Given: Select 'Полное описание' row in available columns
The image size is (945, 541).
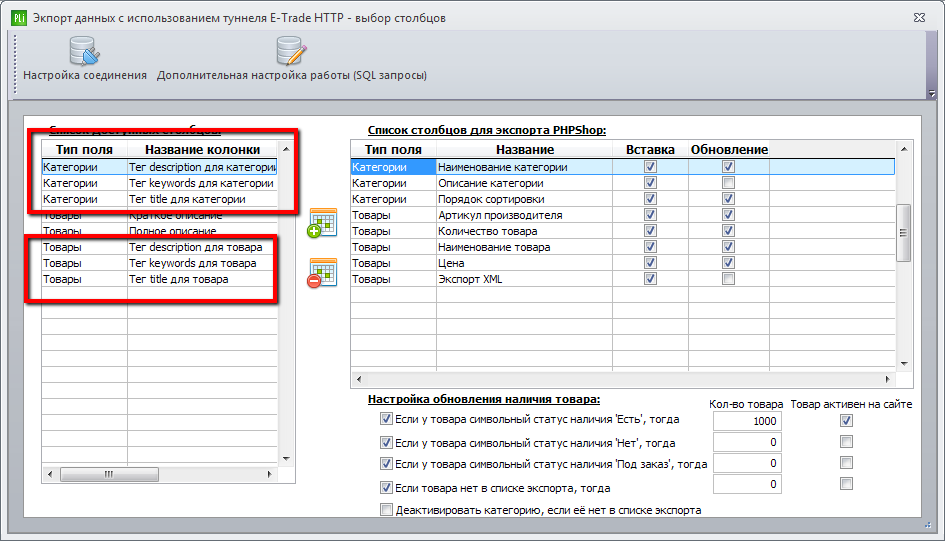Looking at the screenshot, I should click(x=159, y=231).
